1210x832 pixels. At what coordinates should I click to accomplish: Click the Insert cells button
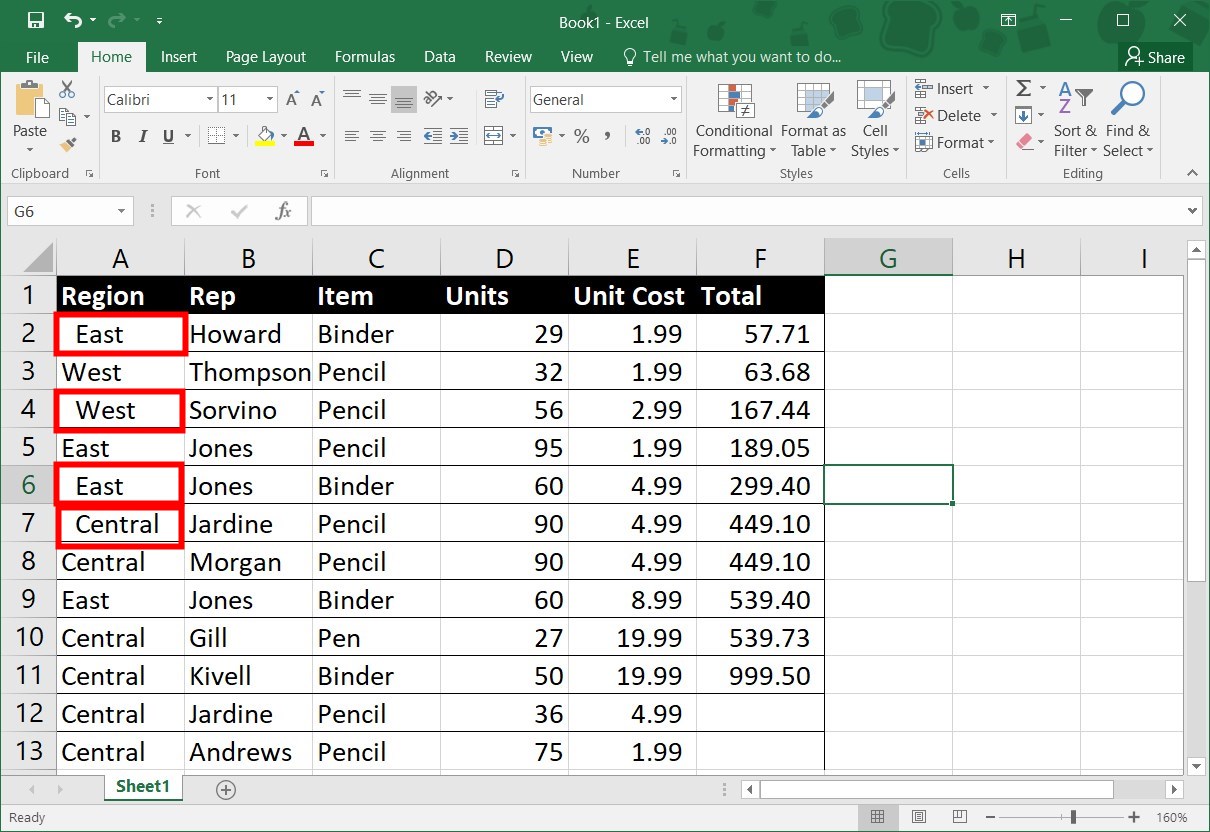pyautogui.click(x=951, y=89)
